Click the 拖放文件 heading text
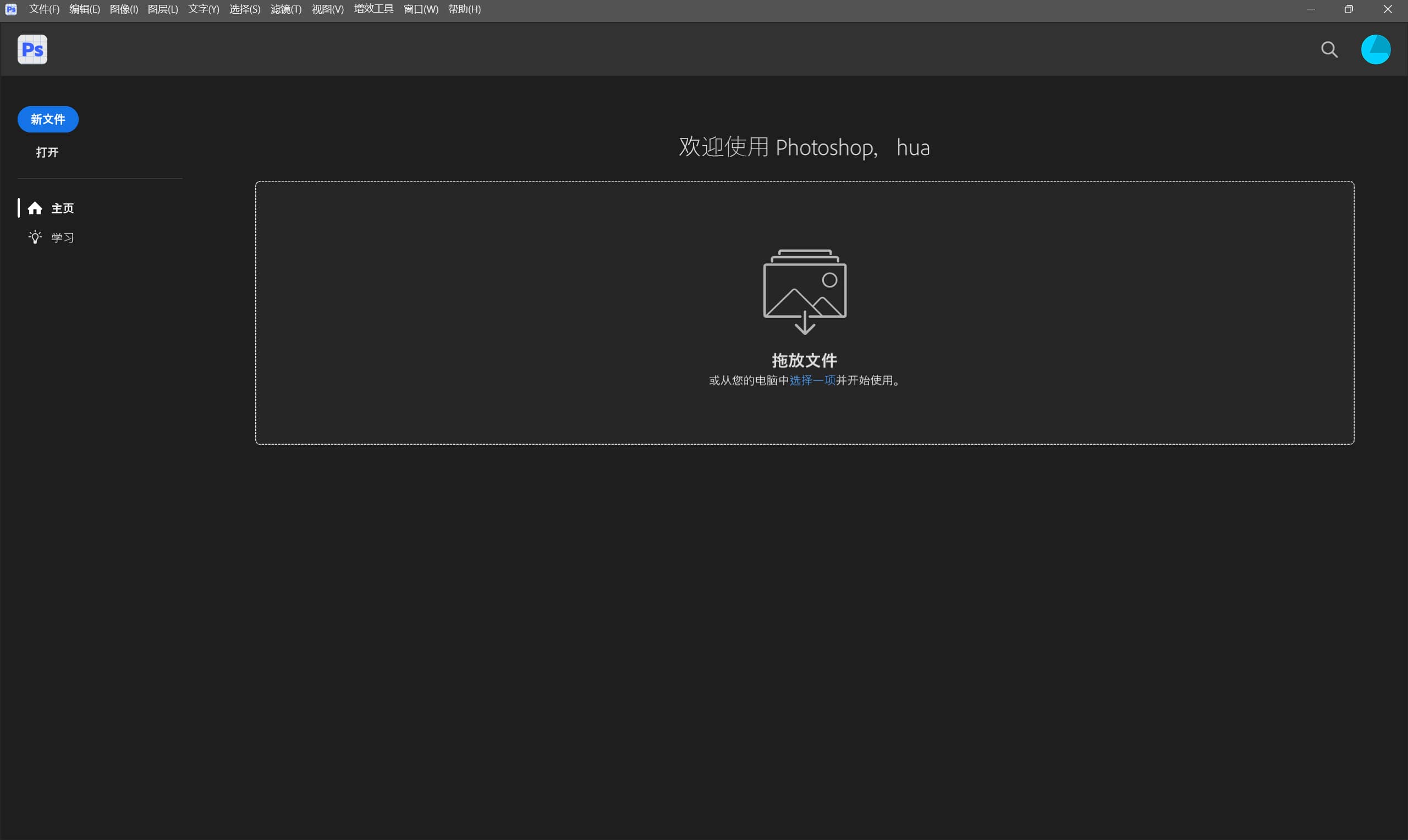Screen dimensions: 1408x840 805,361
